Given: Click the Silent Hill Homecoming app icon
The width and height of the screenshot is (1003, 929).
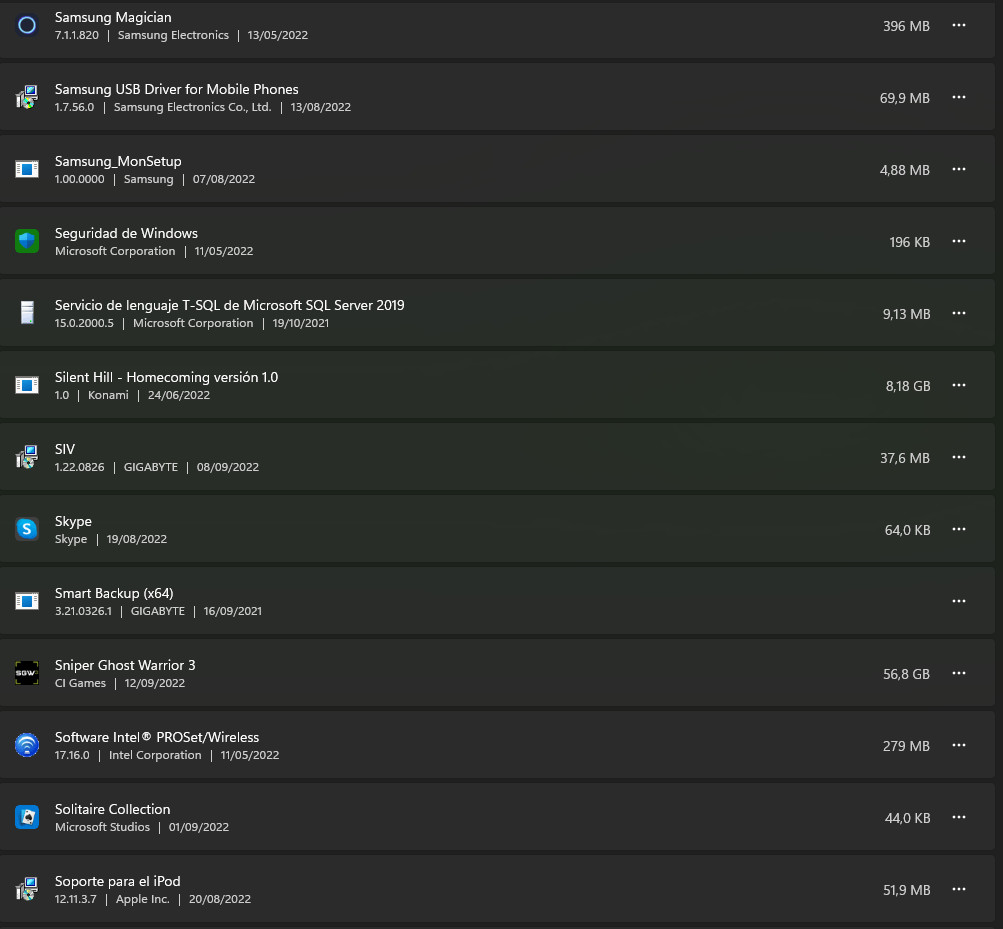Looking at the screenshot, I should click(27, 385).
